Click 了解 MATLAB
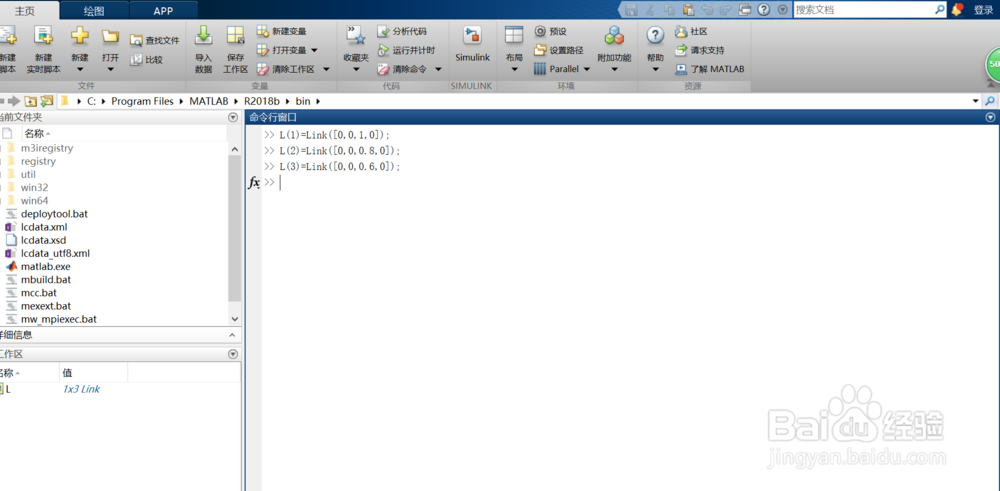The height and width of the screenshot is (491, 1000). pyautogui.click(x=710, y=69)
